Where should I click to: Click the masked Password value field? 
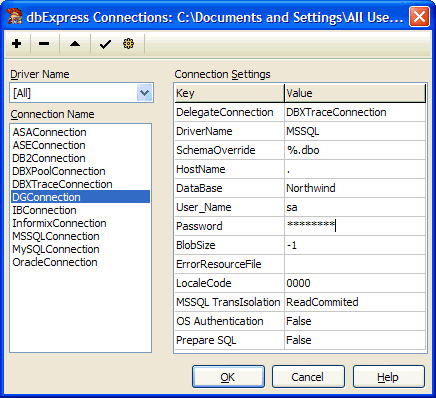(355, 226)
